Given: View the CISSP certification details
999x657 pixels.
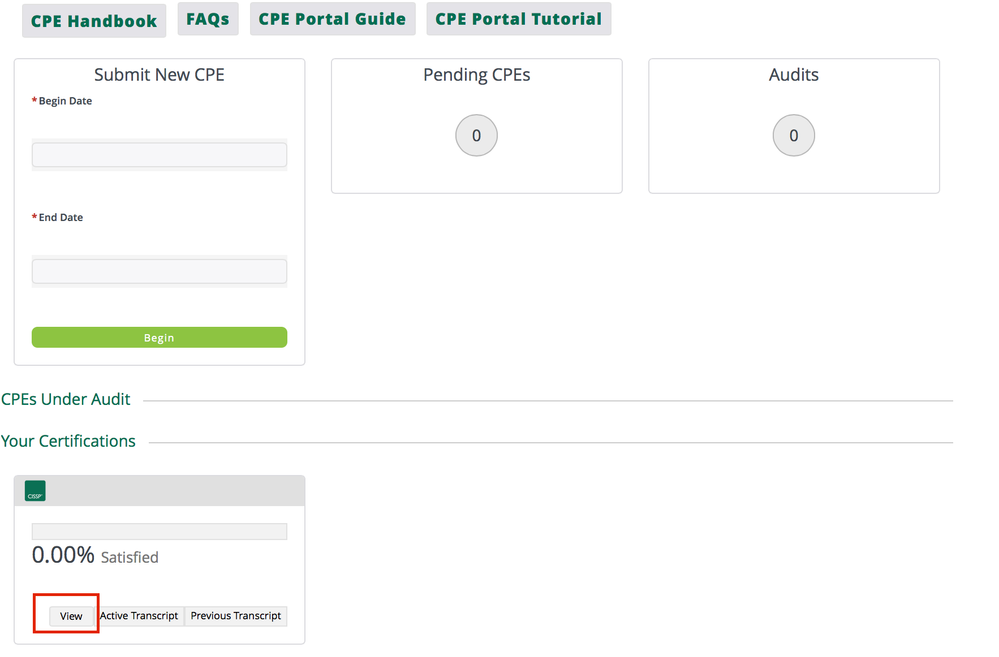Looking at the screenshot, I should (x=71, y=616).
